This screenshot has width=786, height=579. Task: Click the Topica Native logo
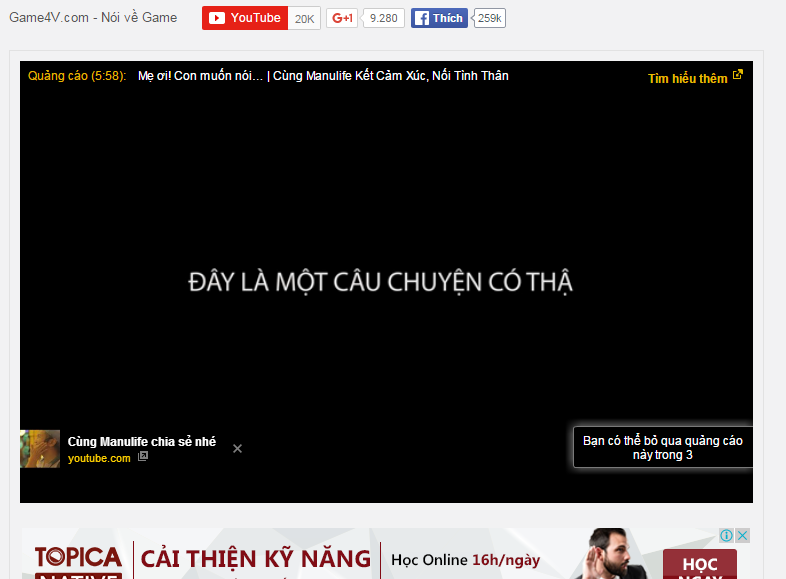pos(78,561)
